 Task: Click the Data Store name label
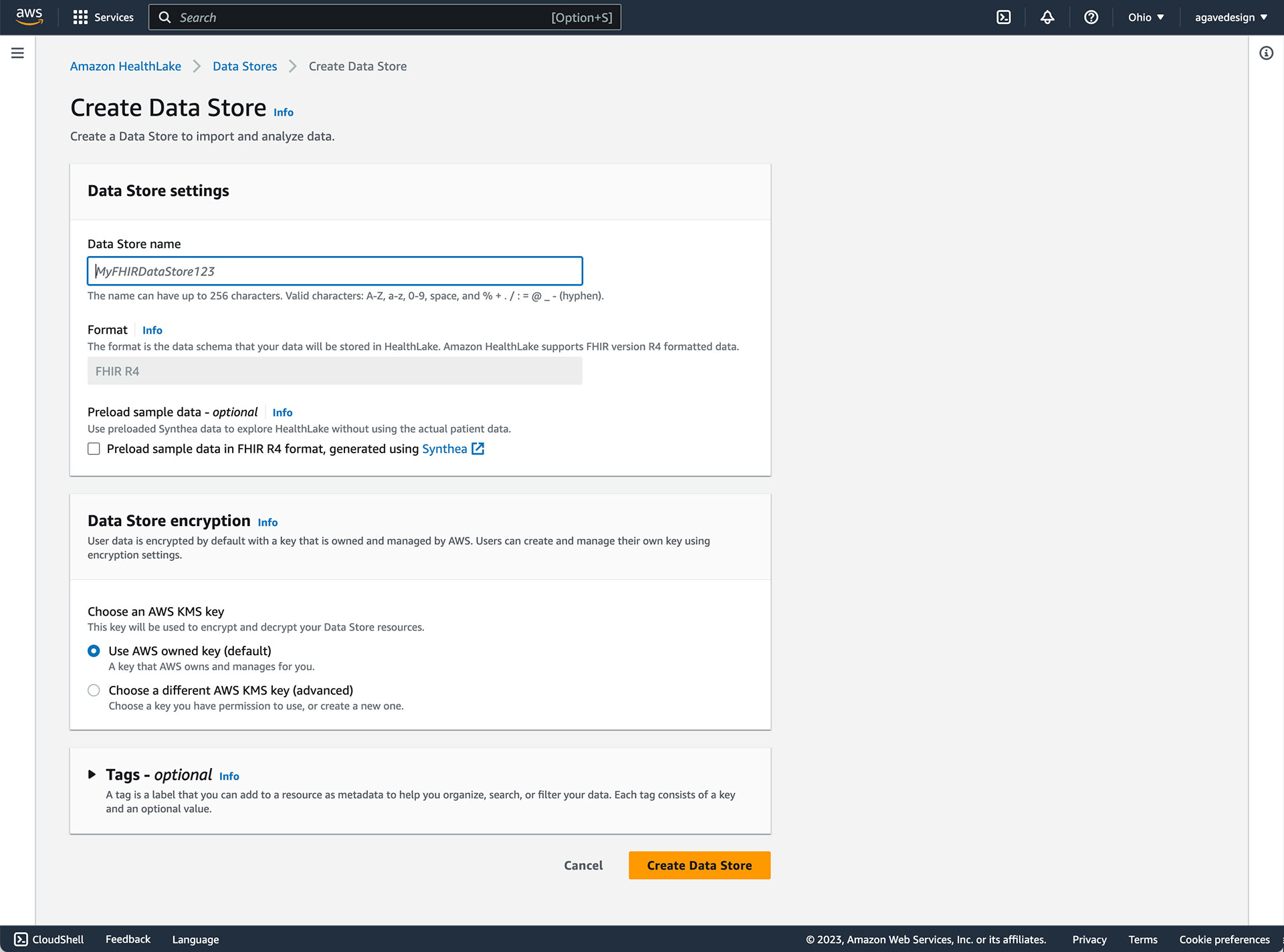click(x=134, y=244)
